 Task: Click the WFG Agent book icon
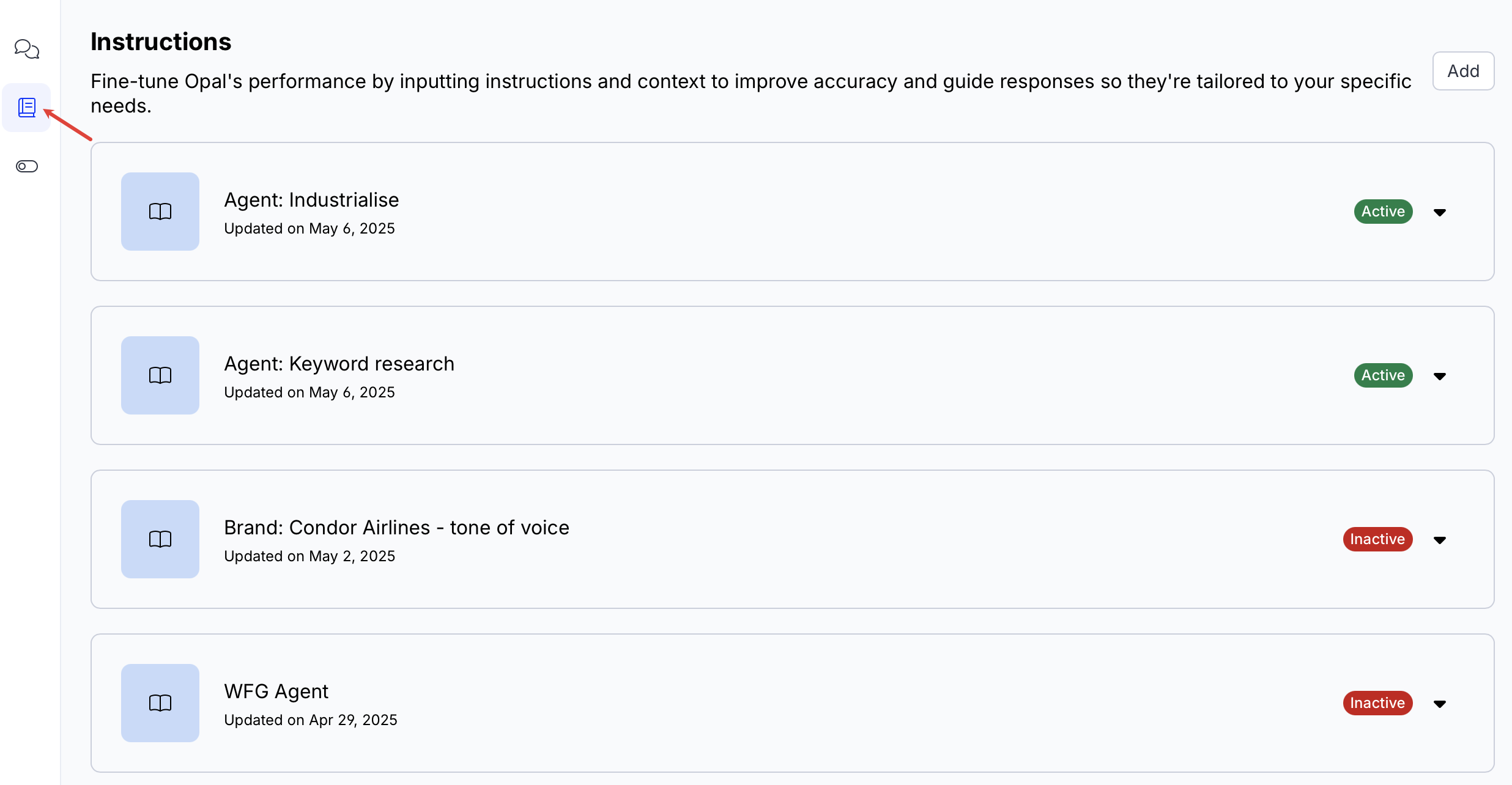(160, 703)
